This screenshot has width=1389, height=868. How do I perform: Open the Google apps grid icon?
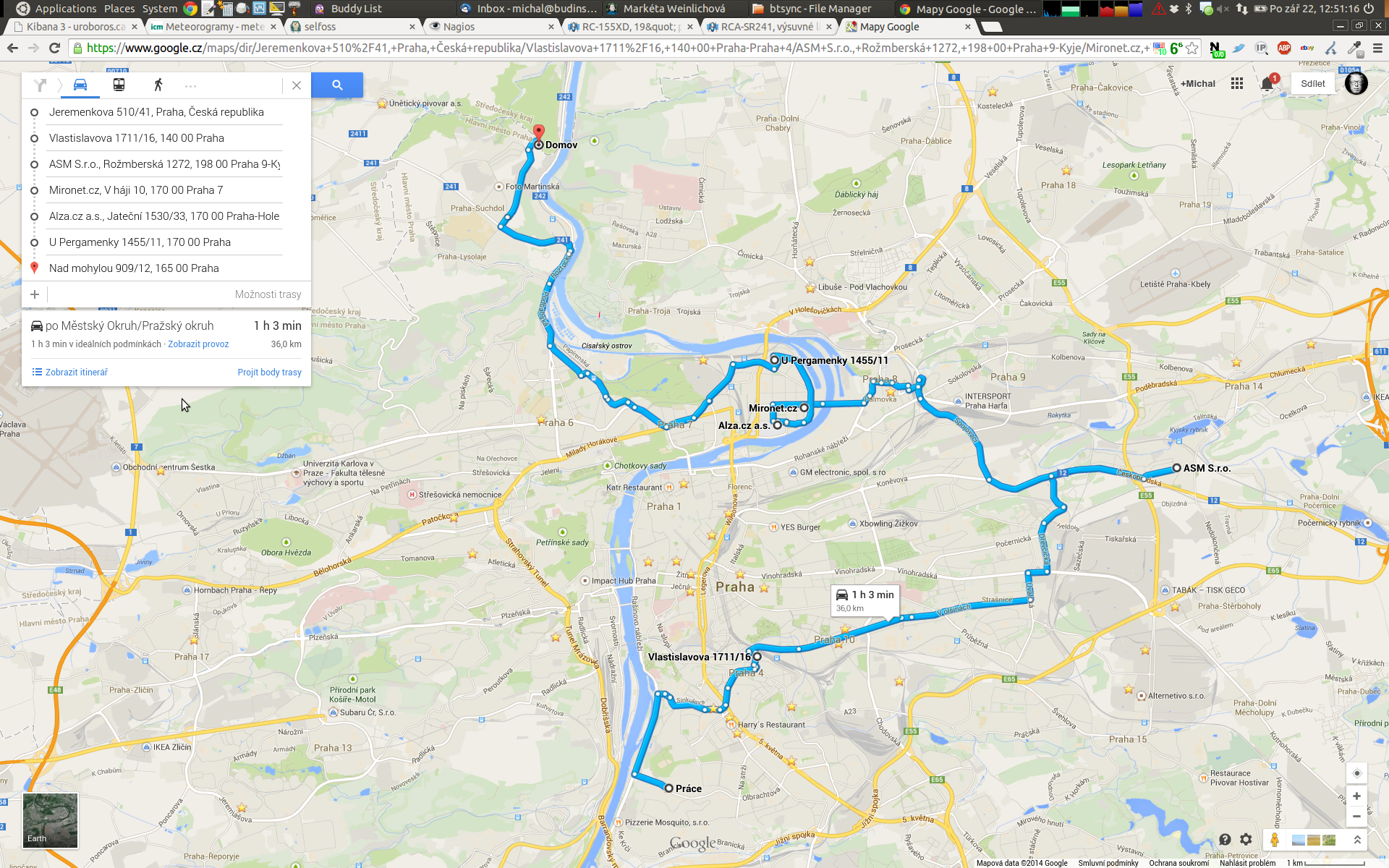click(x=1237, y=84)
